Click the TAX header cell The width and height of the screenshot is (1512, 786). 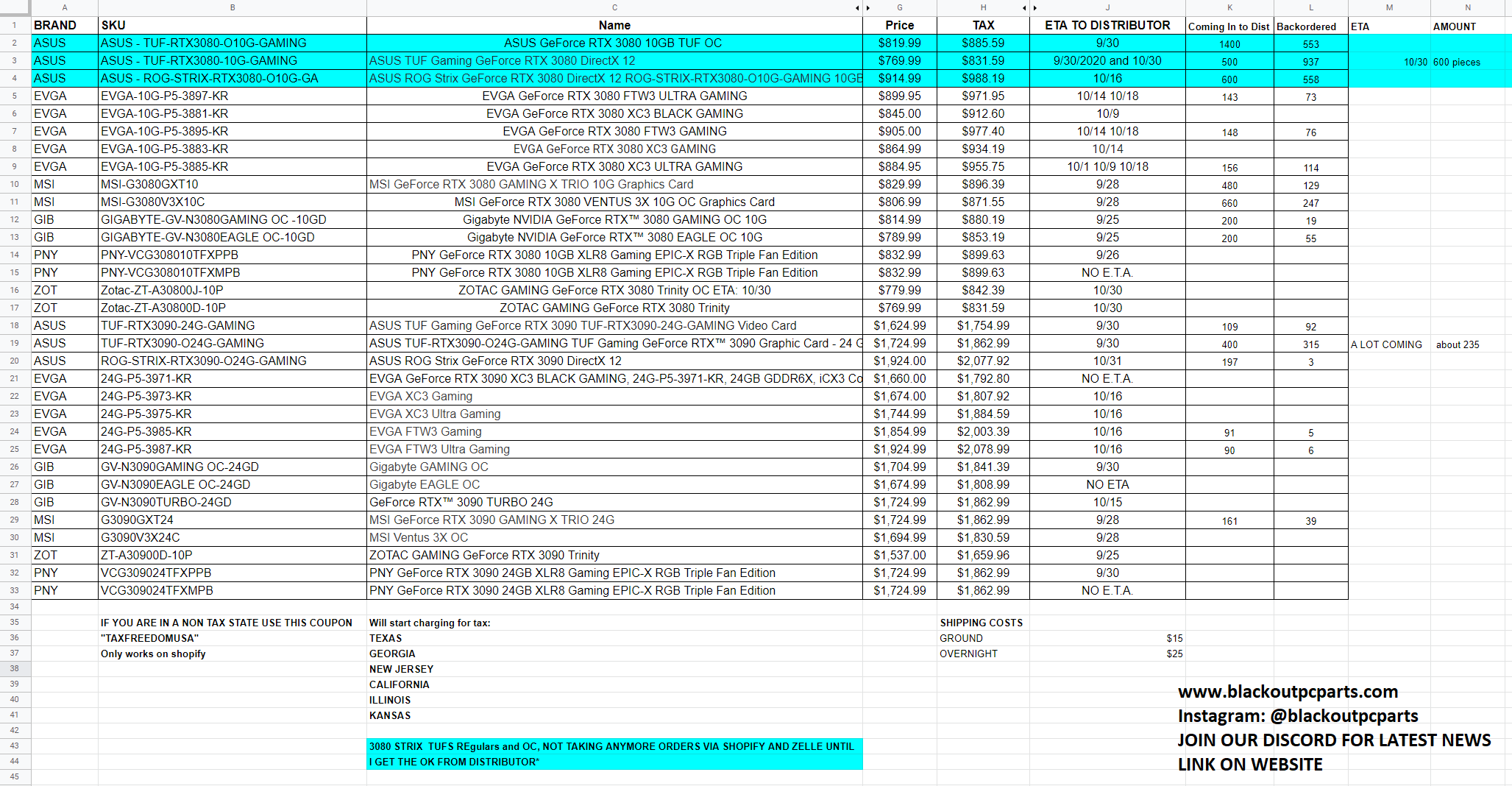pos(983,25)
